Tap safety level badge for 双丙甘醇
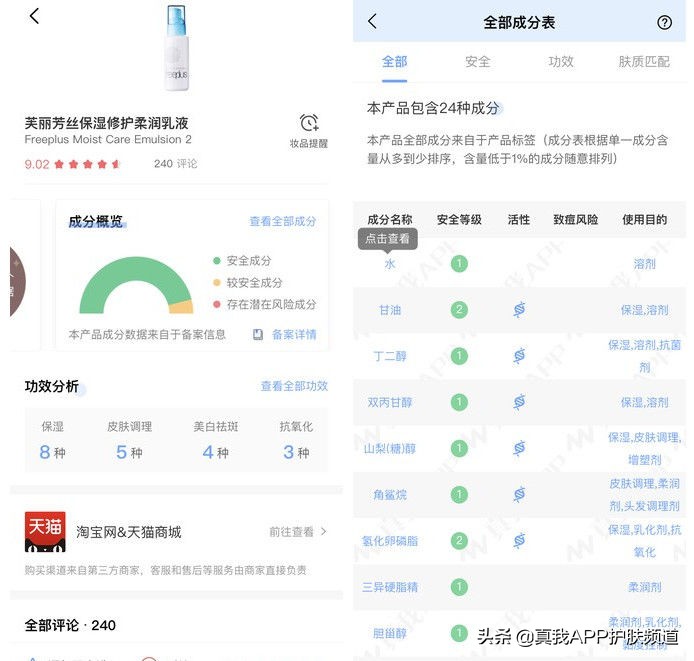 459,402
